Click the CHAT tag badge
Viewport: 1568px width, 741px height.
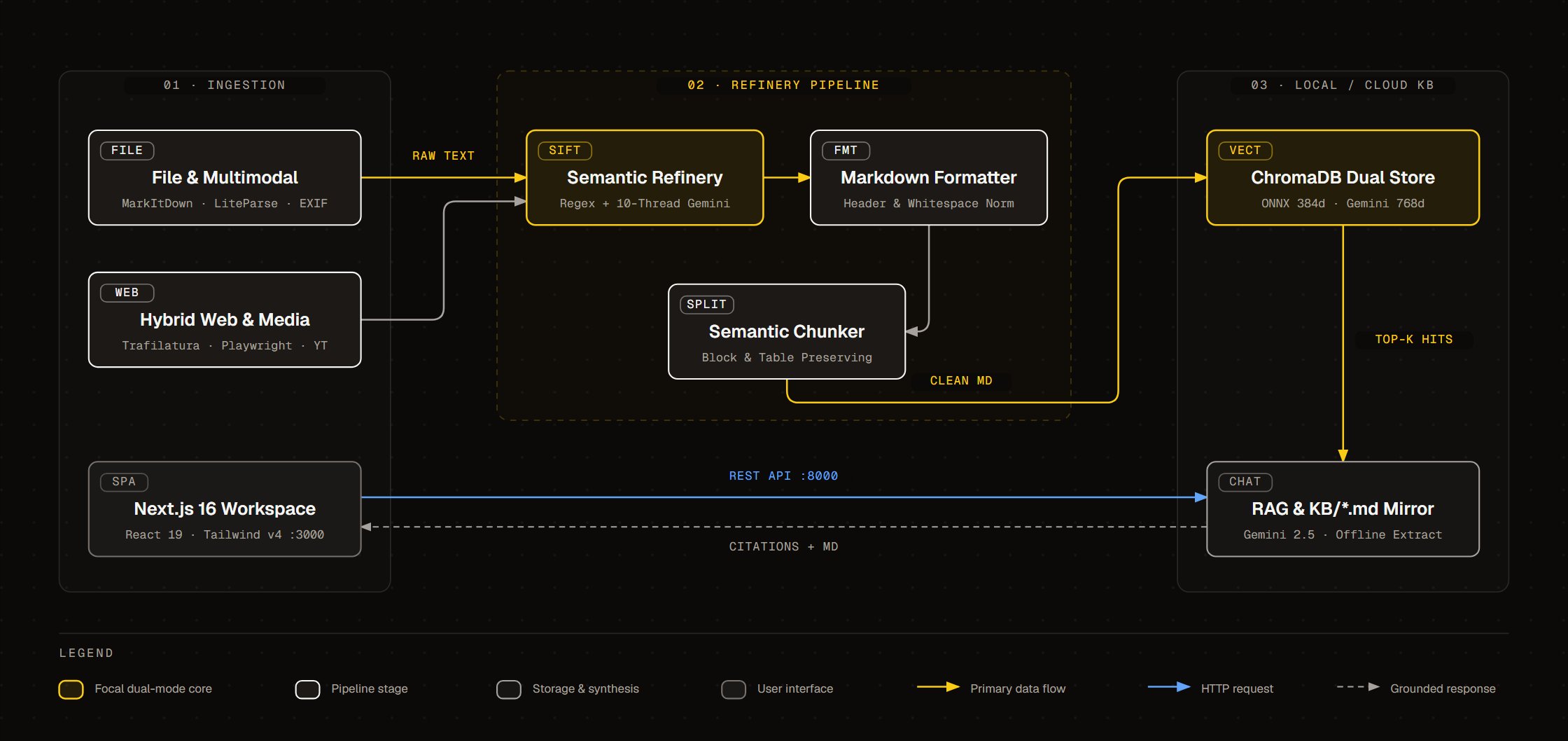(x=1245, y=482)
